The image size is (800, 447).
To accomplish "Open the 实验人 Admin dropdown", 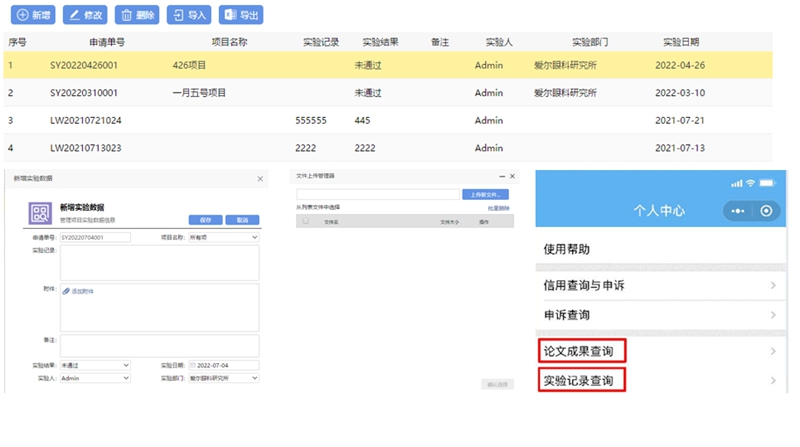I will point(95,379).
